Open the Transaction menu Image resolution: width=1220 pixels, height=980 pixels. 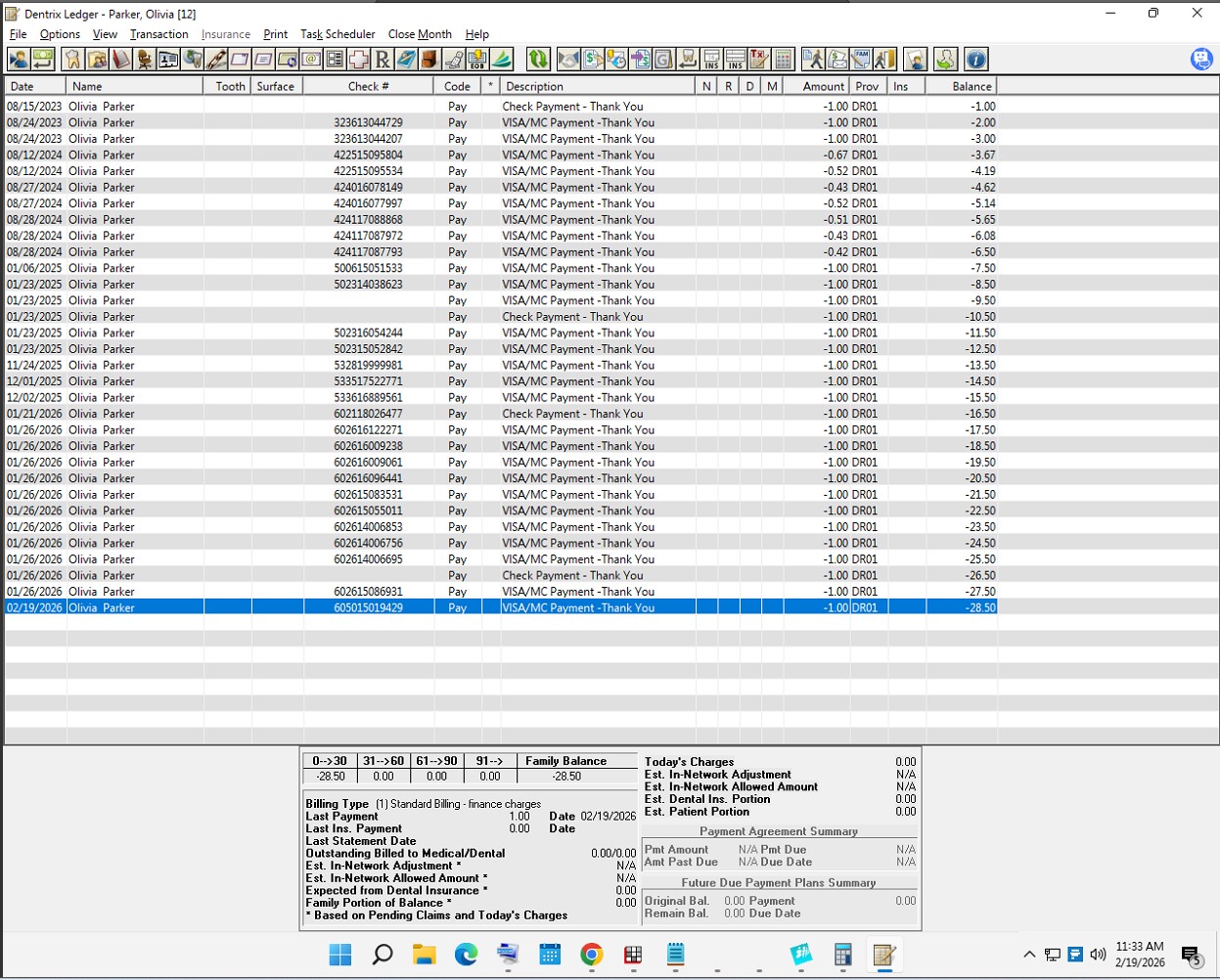158,34
